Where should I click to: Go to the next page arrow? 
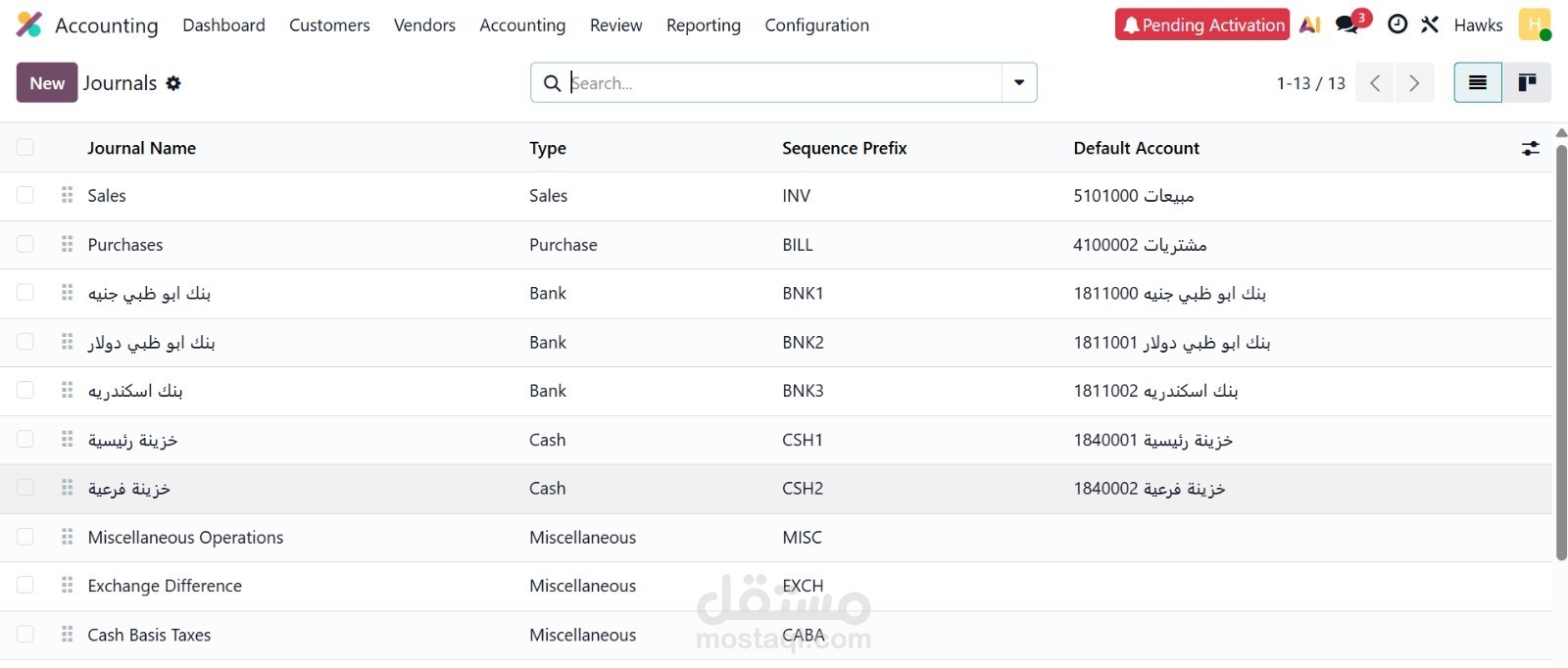[1414, 83]
